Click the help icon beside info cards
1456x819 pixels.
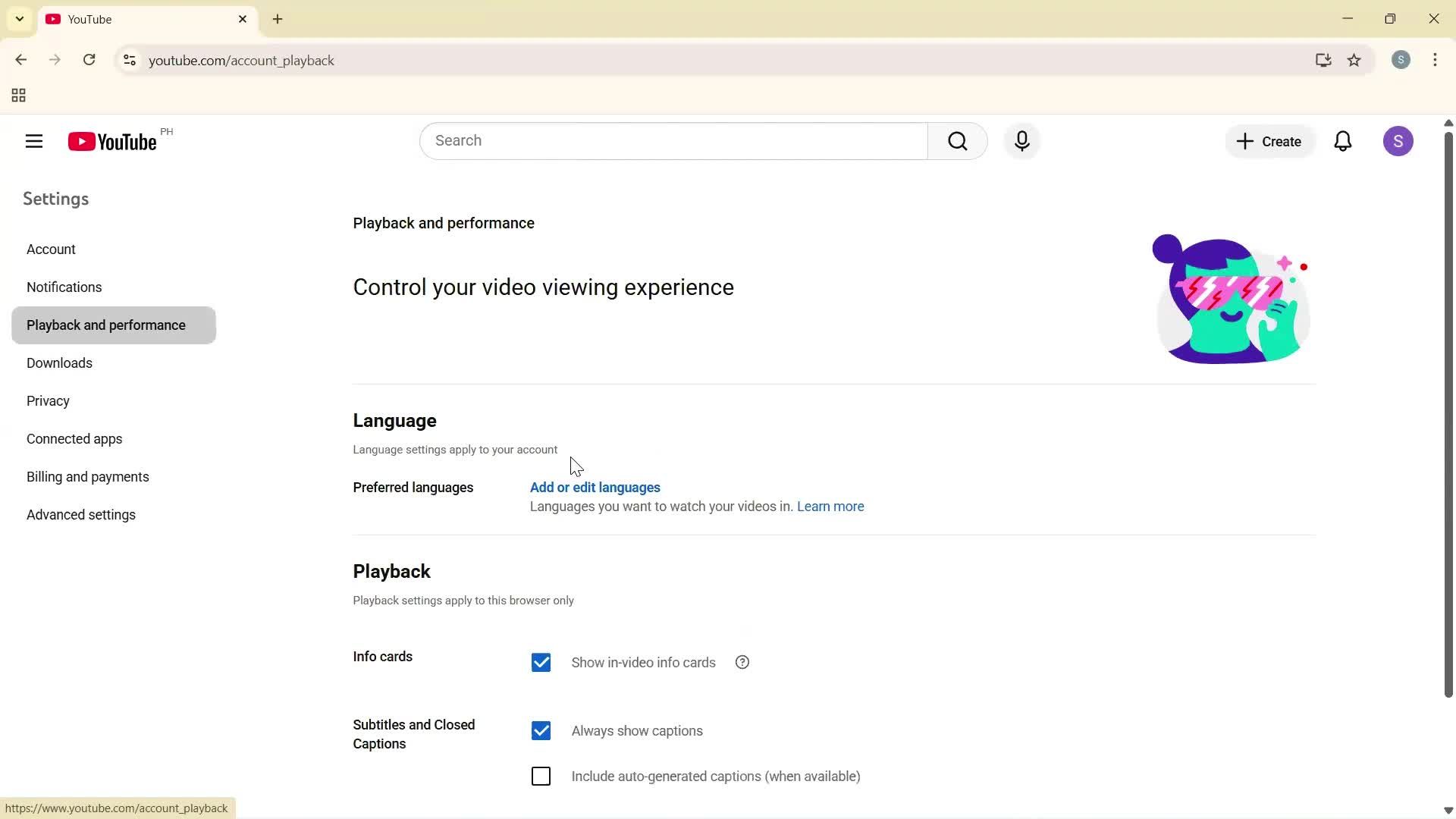pyautogui.click(x=742, y=661)
